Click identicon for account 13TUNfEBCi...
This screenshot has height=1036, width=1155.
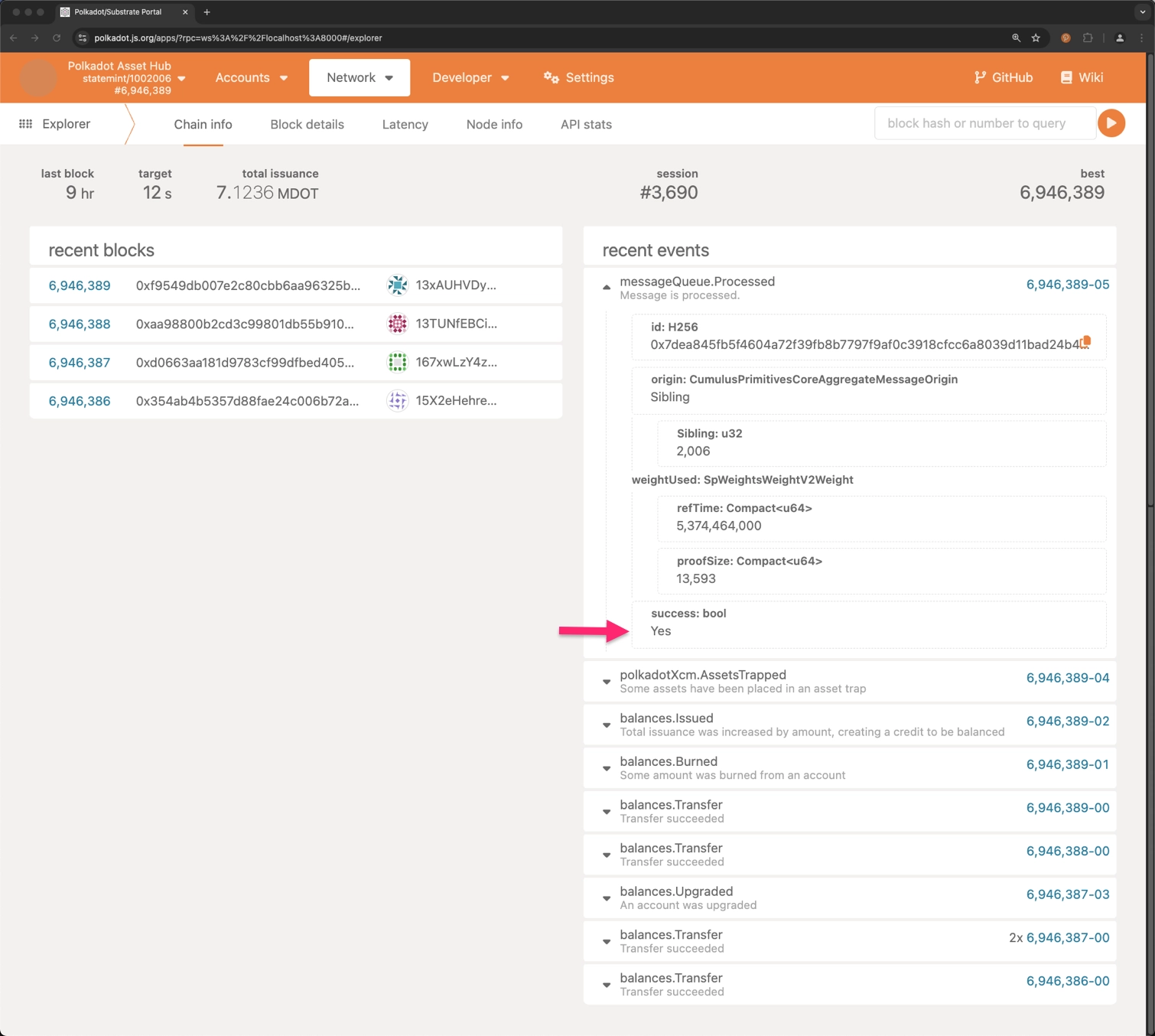(x=397, y=324)
